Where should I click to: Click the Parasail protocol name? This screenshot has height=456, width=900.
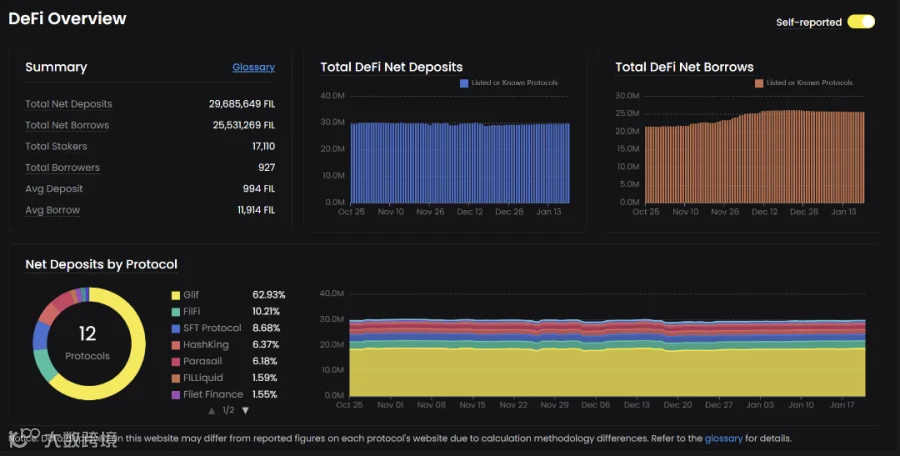tap(203, 361)
